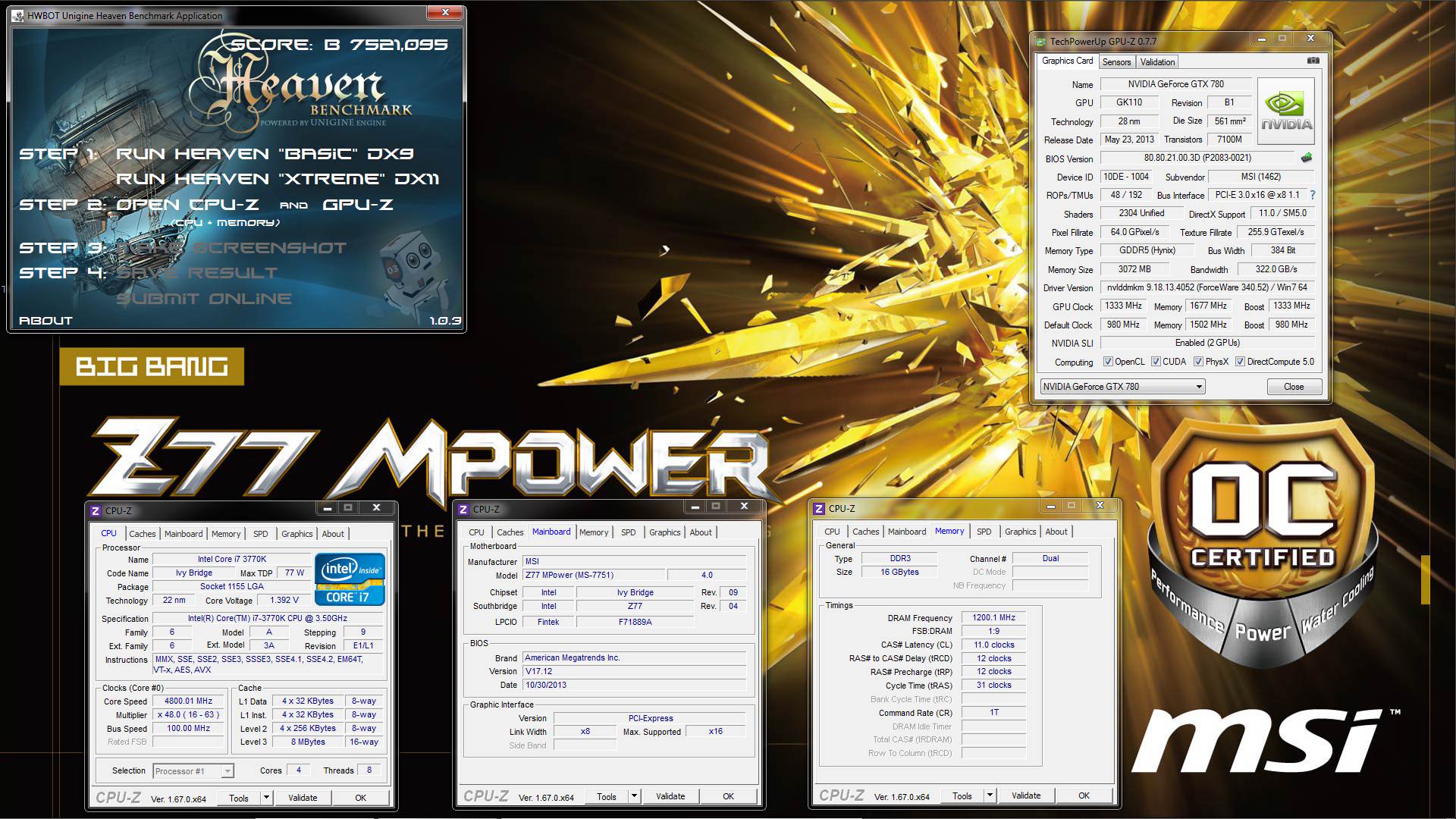Open Tools dropdown arrow in CPU window
1456x819 pixels.
(266, 798)
